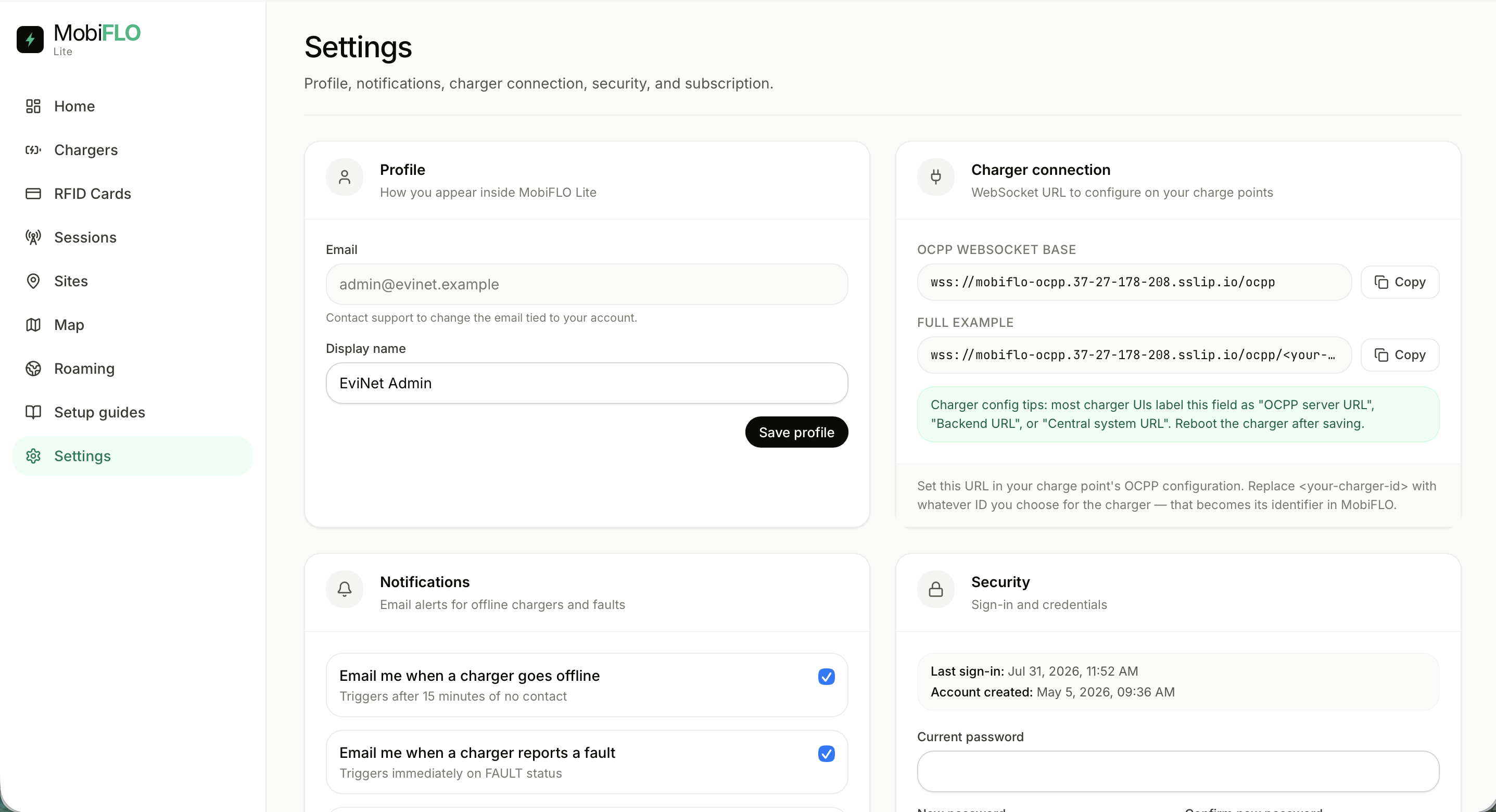Copy the full example WebSocket URL
Viewport: 1496px width, 812px height.
coord(1400,355)
